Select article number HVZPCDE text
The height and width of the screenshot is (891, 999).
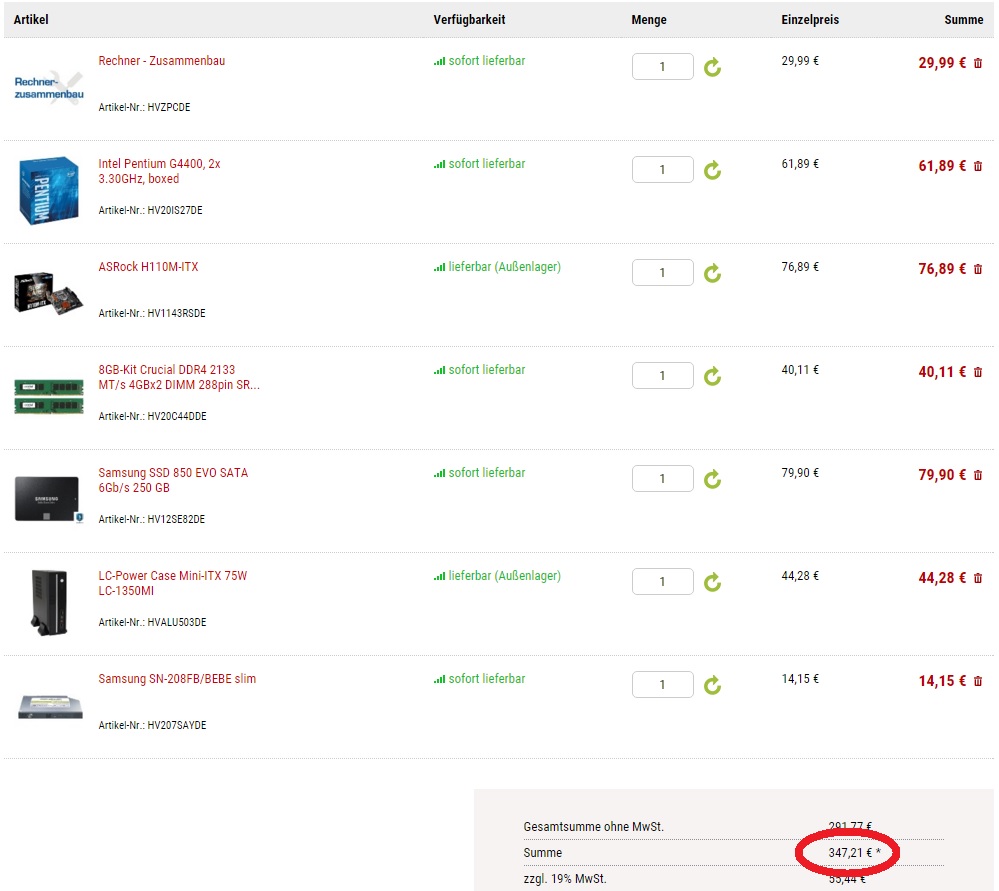(x=169, y=108)
